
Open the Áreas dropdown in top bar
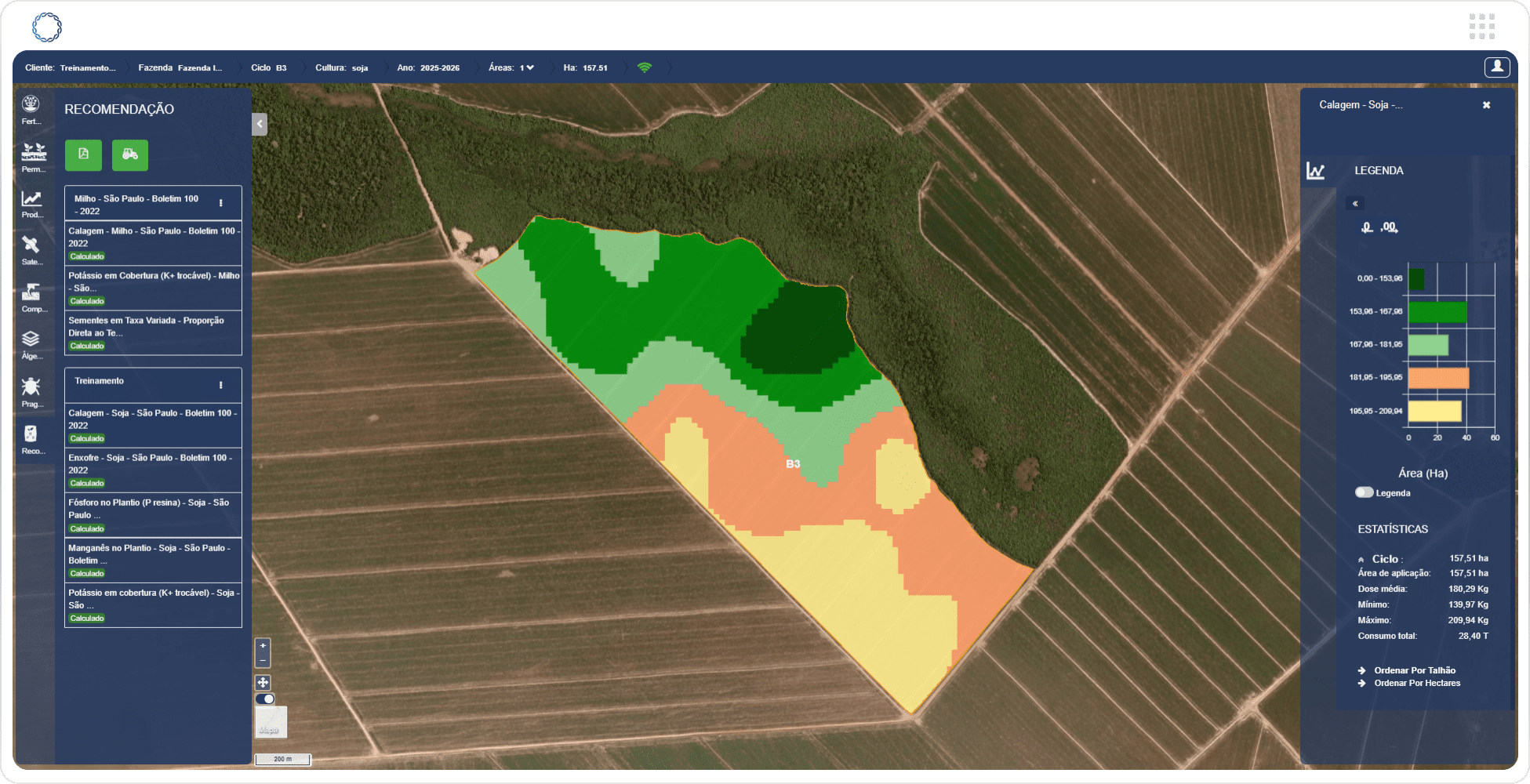click(x=526, y=67)
